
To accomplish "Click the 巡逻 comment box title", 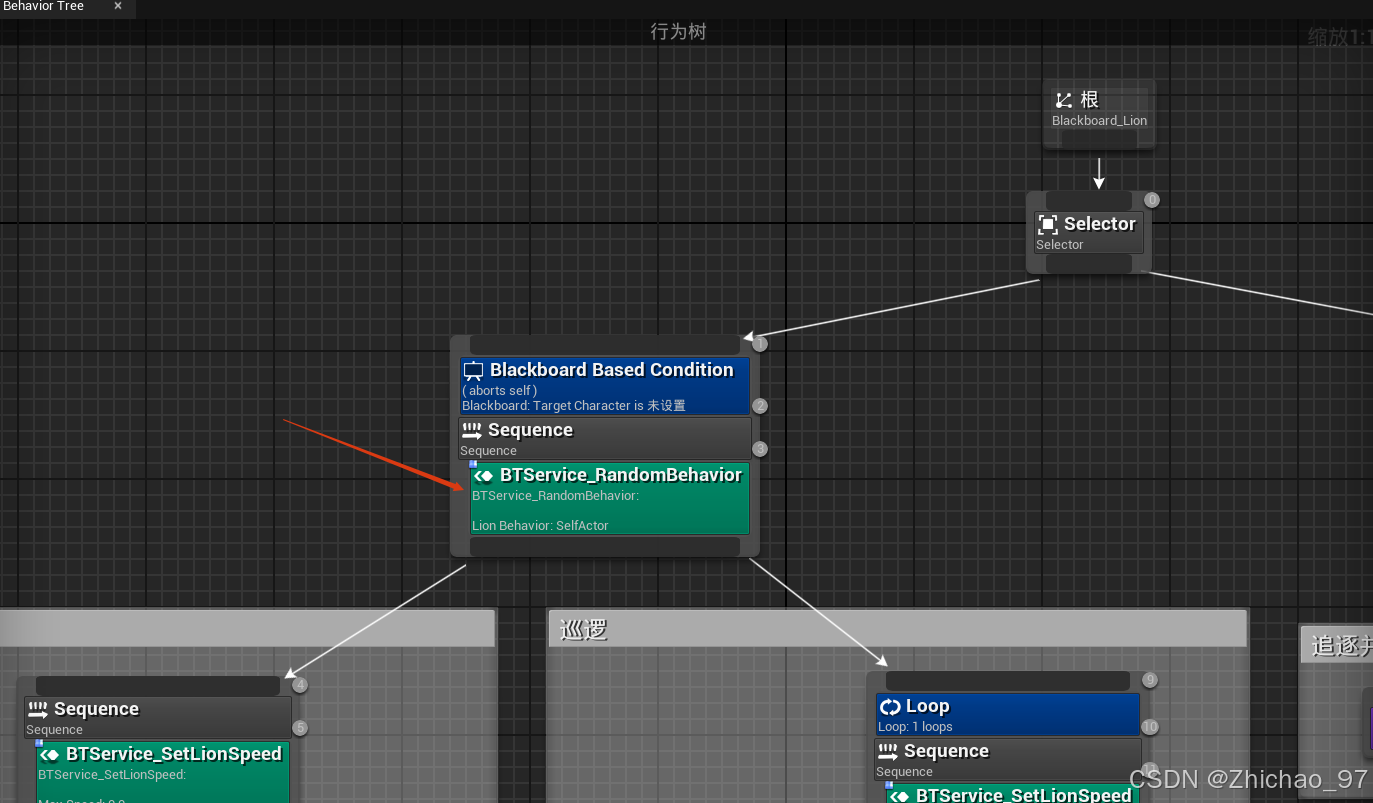I will tap(584, 629).
